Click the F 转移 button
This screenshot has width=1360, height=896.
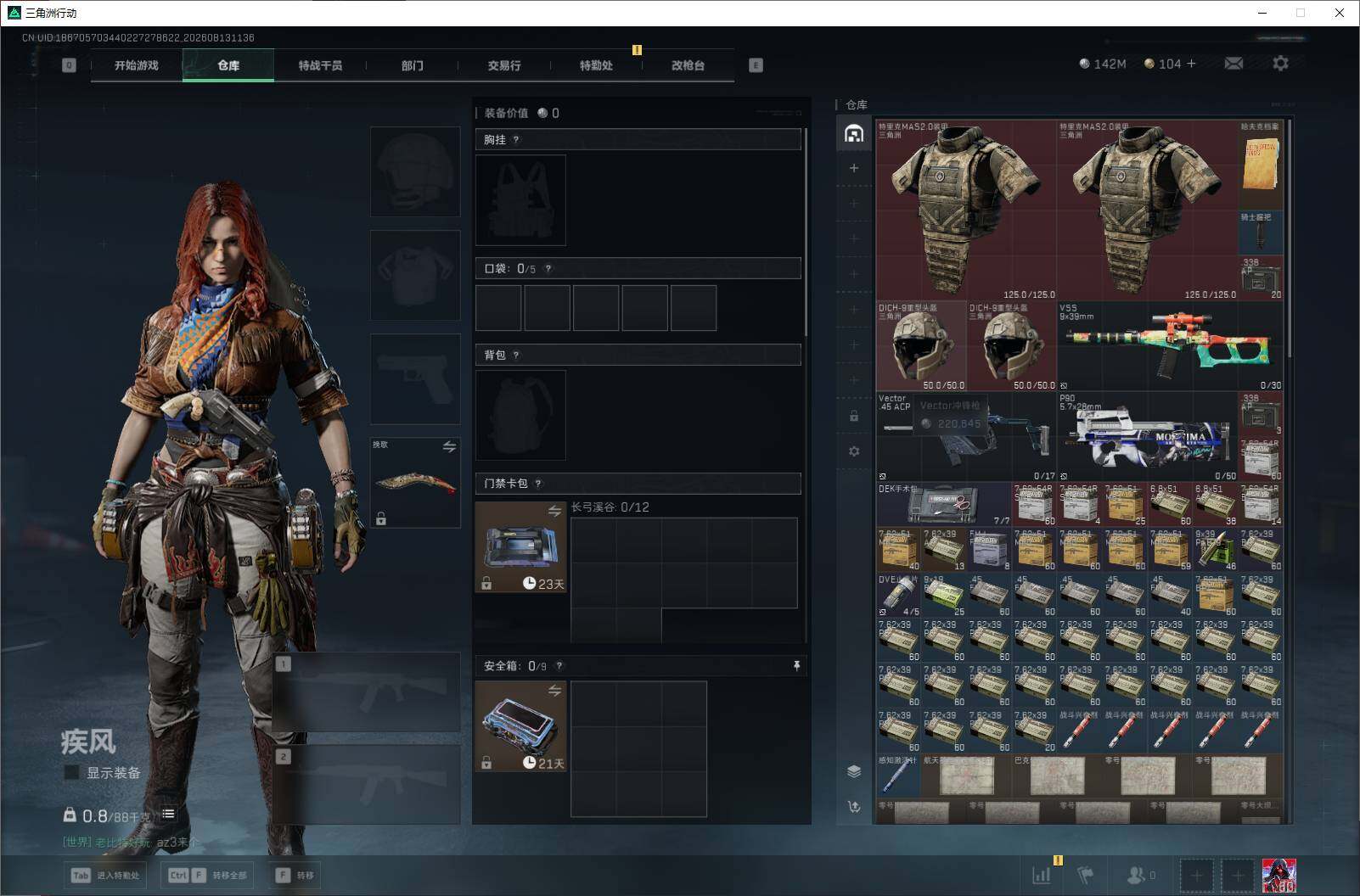point(295,875)
